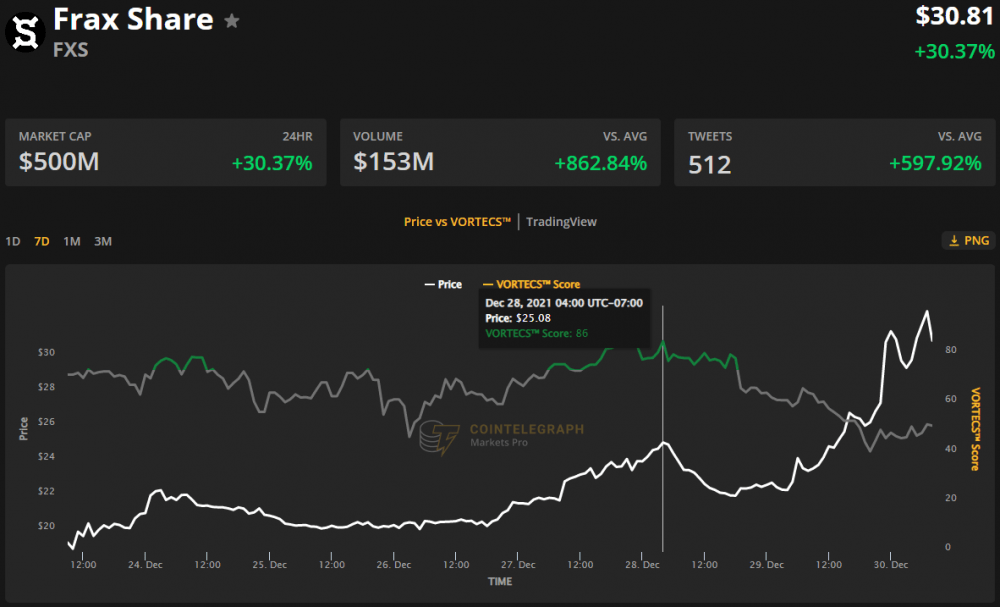Click the Frax Share title
This screenshot has height=607, width=1000.
point(133,20)
